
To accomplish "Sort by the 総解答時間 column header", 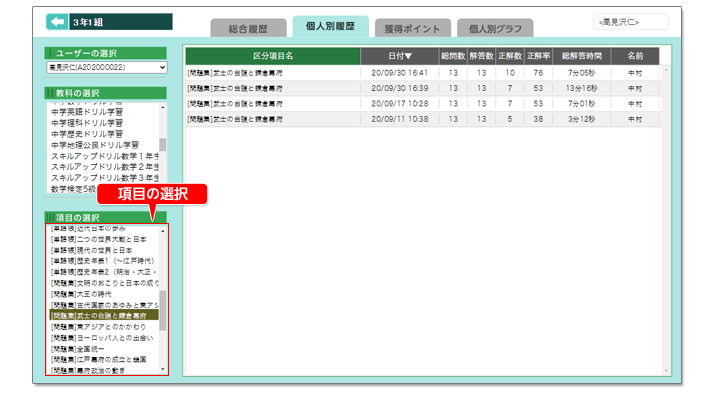I will coord(582,56).
